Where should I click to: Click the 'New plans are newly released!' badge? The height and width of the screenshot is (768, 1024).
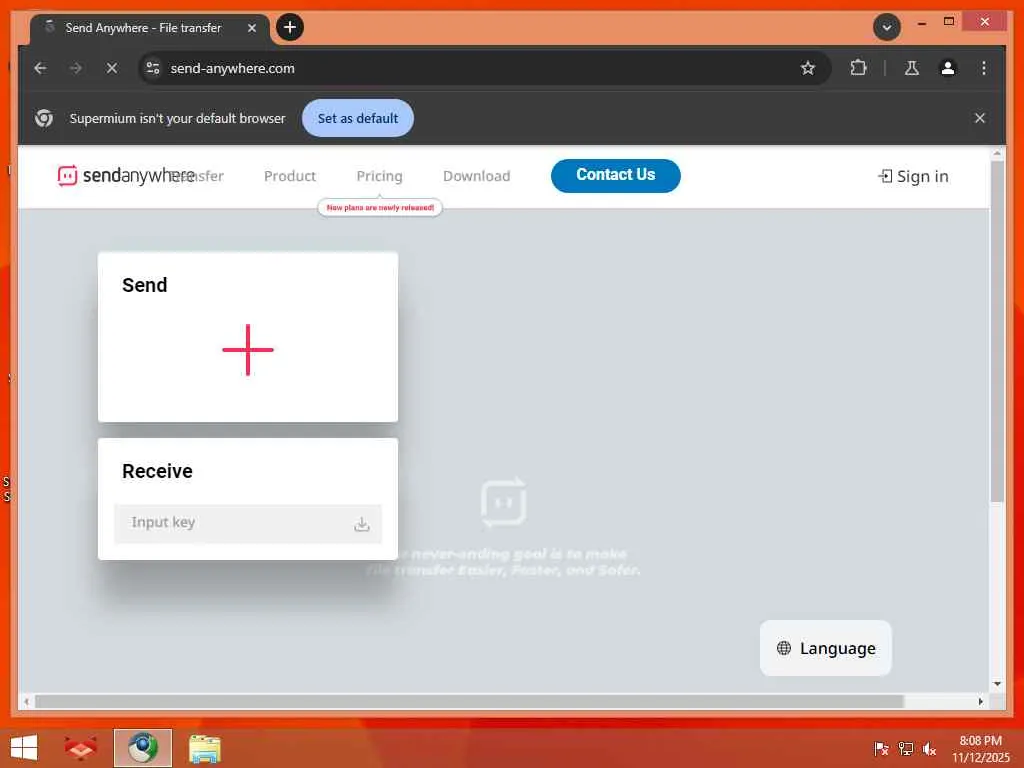coord(380,208)
